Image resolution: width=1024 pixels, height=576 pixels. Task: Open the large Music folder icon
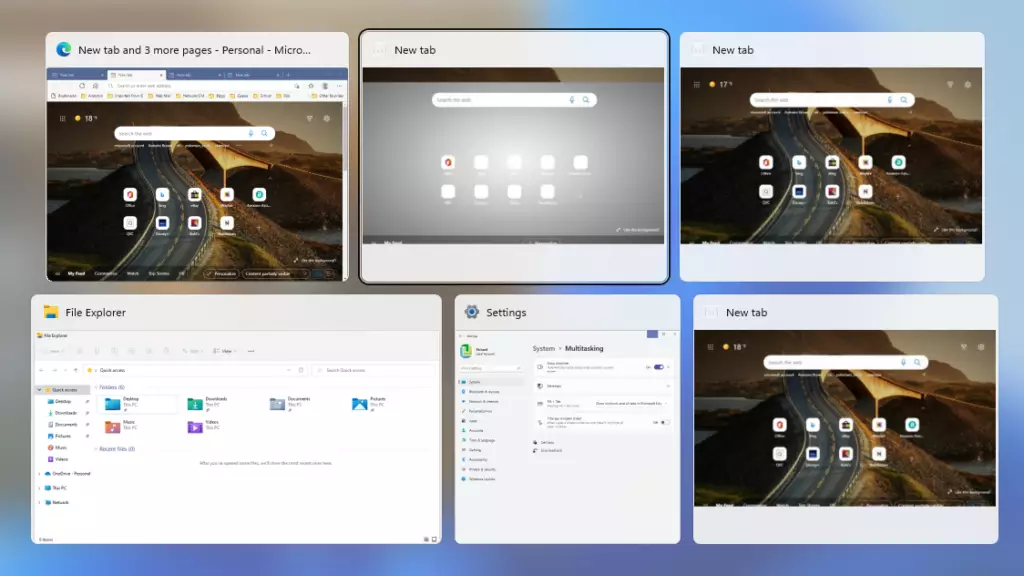point(113,427)
